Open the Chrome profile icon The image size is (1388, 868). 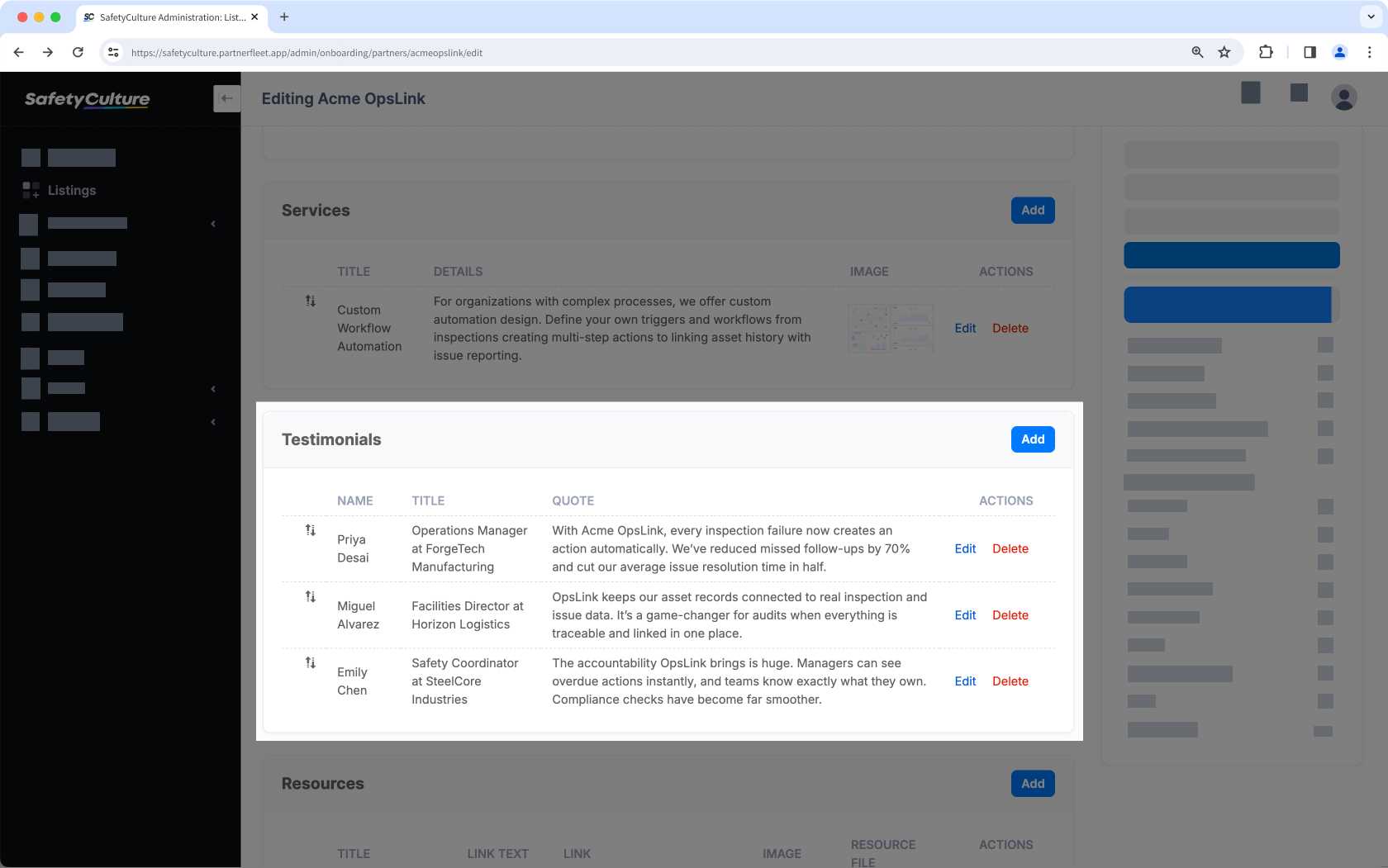point(1340,52)
